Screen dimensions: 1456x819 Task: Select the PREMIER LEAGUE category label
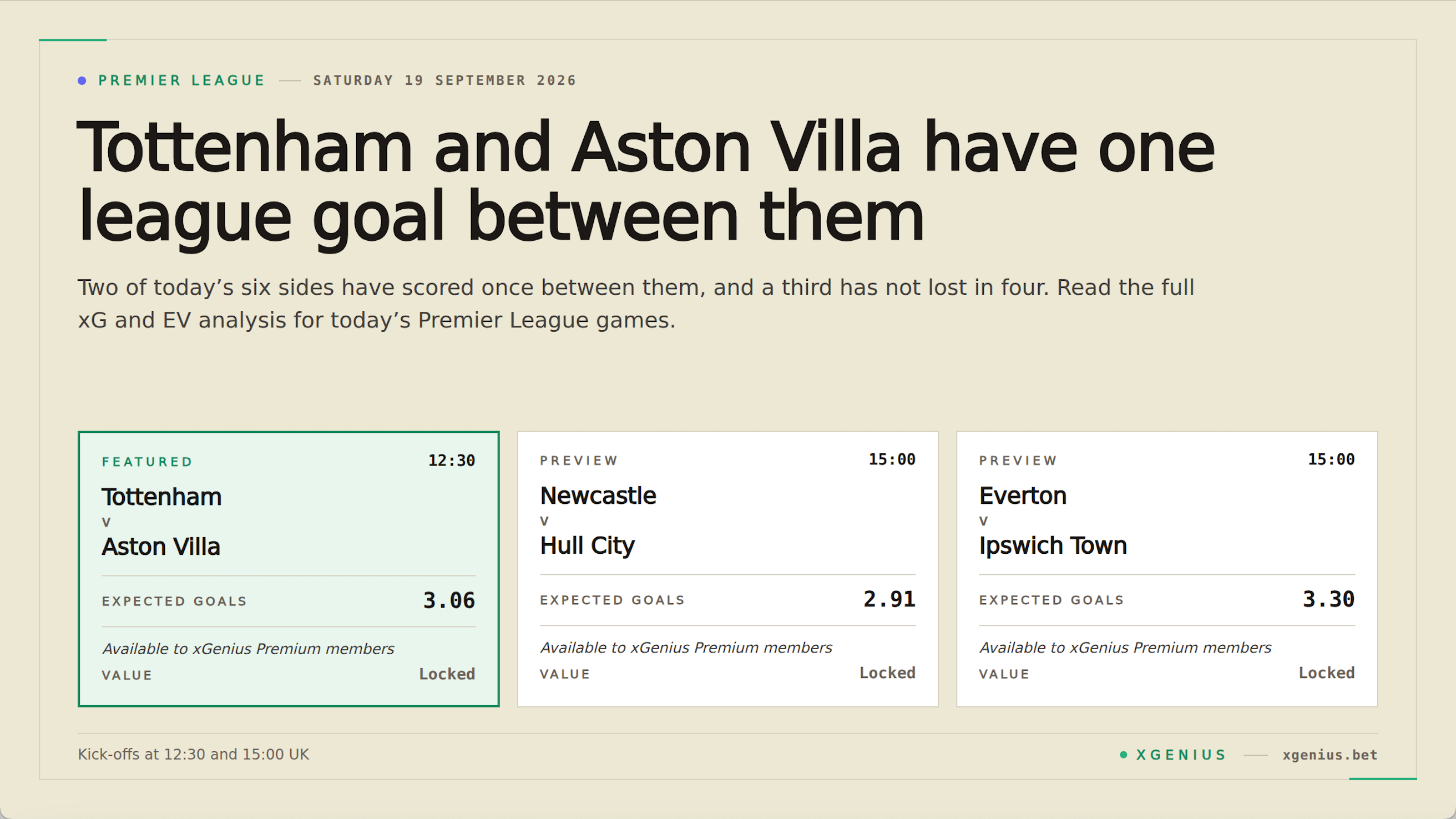click(x=181, y=80)
